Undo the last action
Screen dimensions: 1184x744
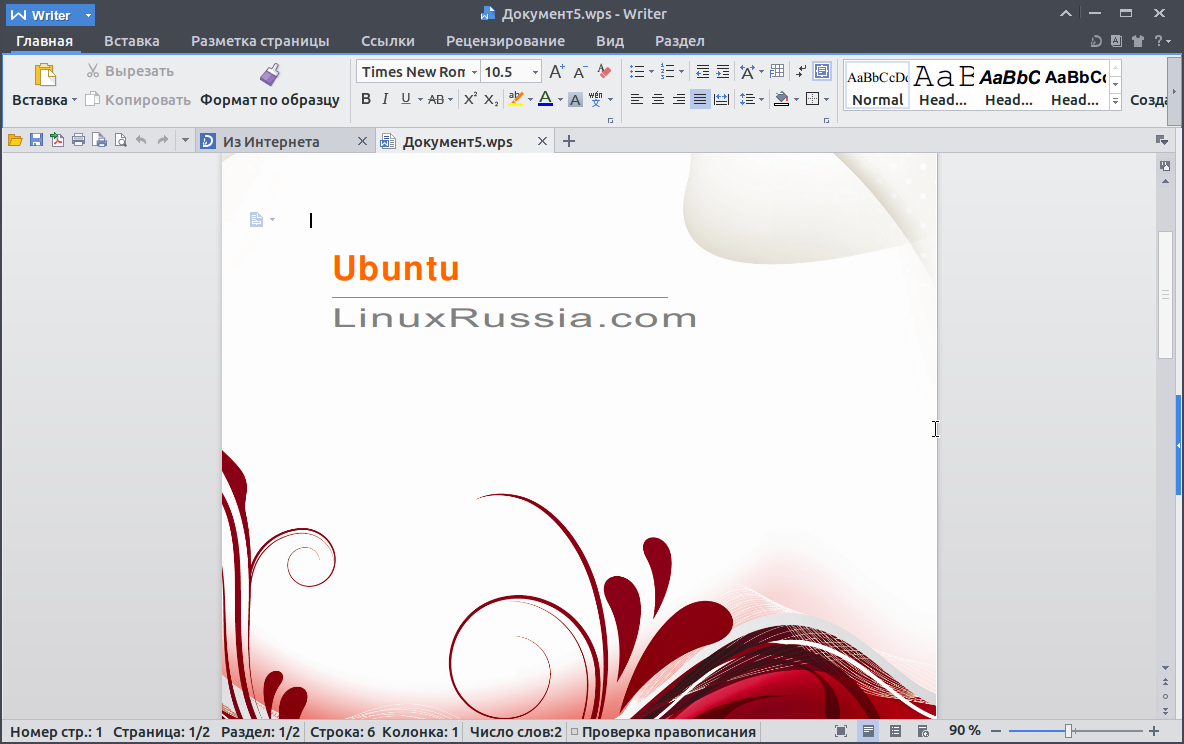(x=141, y=140)
